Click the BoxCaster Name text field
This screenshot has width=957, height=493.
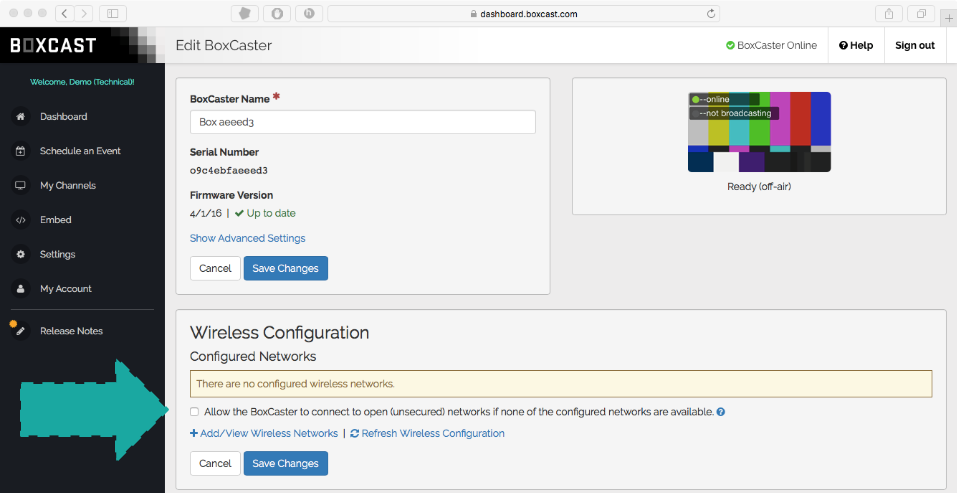click(x=362, y=122)
